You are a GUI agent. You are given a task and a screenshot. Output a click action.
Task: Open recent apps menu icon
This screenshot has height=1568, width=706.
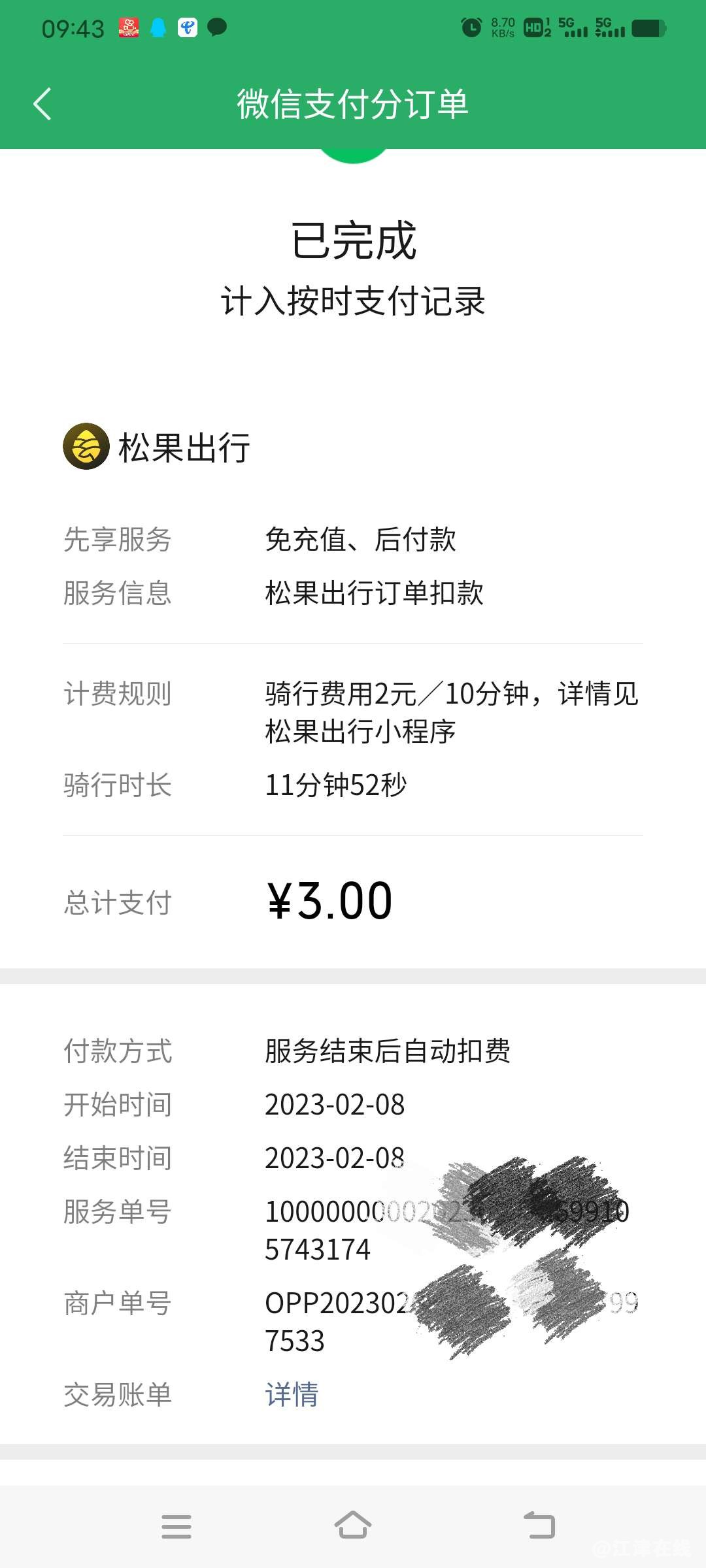click(176, 1526)
